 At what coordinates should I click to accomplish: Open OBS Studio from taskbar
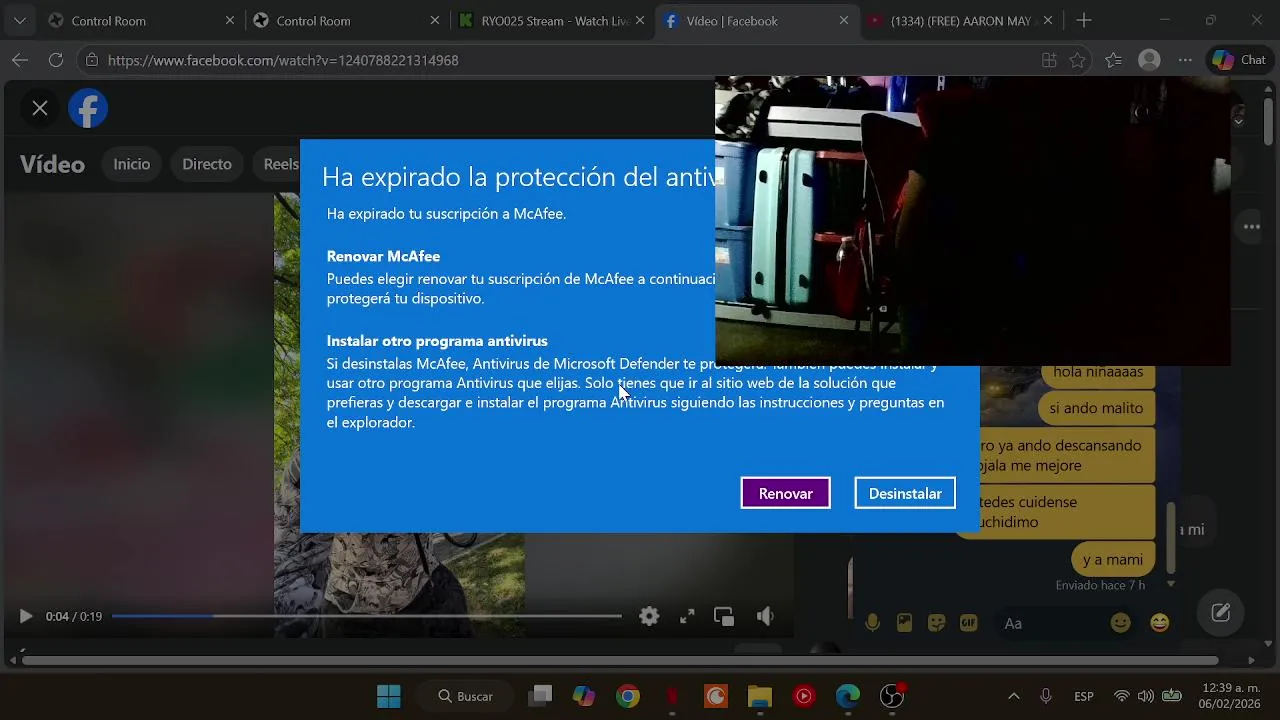pyautogui.click(x=892, y=696)
